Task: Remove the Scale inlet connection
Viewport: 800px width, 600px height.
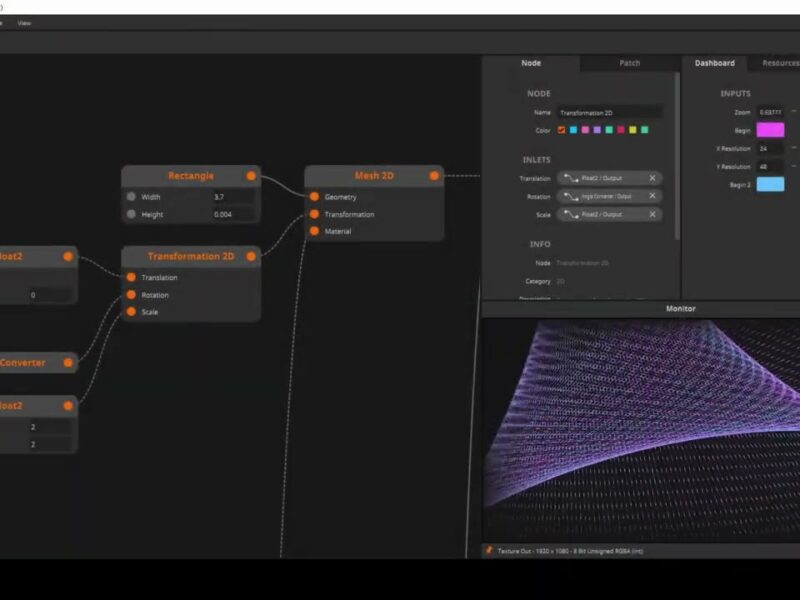Action: [652, 214]
